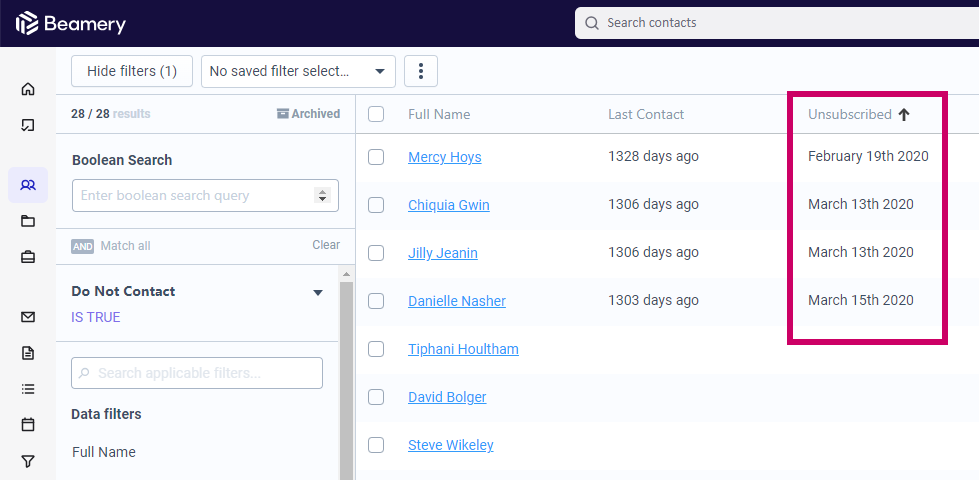This screenshot has width=979, height=480.
Task: Check the box for Steve Wikeley
Action: click(x=376, y=445)
